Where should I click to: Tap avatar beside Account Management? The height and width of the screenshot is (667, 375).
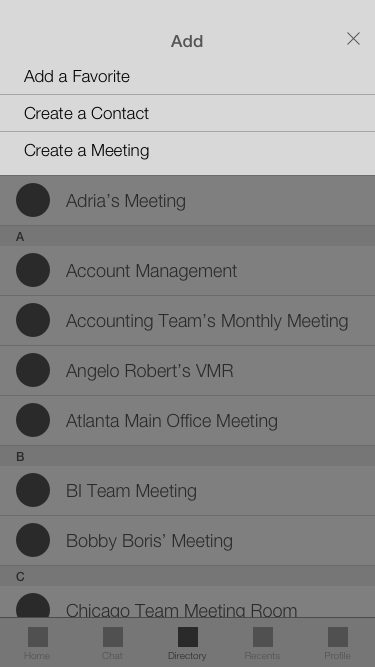(x=33, y=270)
